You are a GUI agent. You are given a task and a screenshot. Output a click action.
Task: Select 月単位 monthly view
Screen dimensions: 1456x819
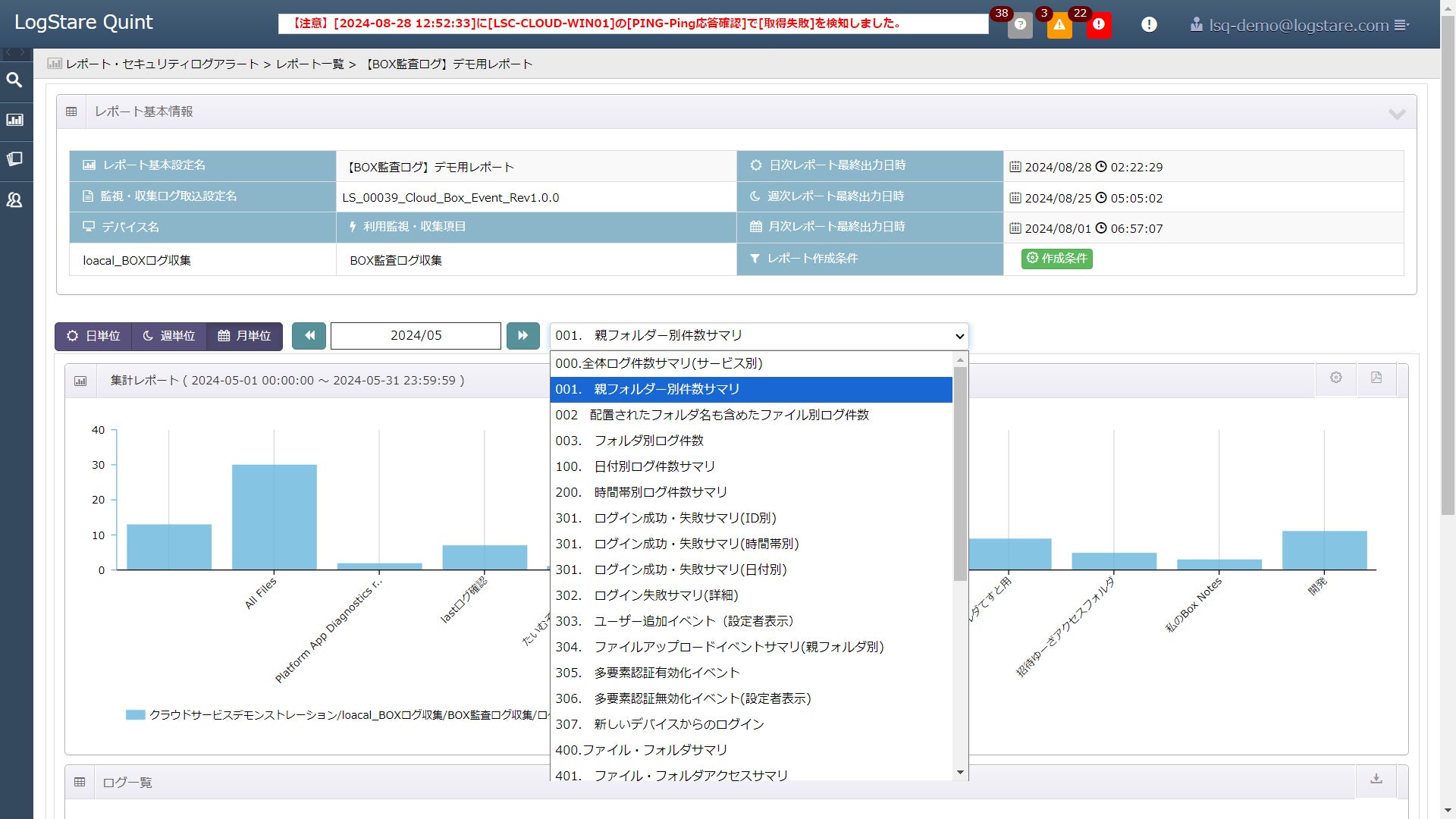point(244,336)
